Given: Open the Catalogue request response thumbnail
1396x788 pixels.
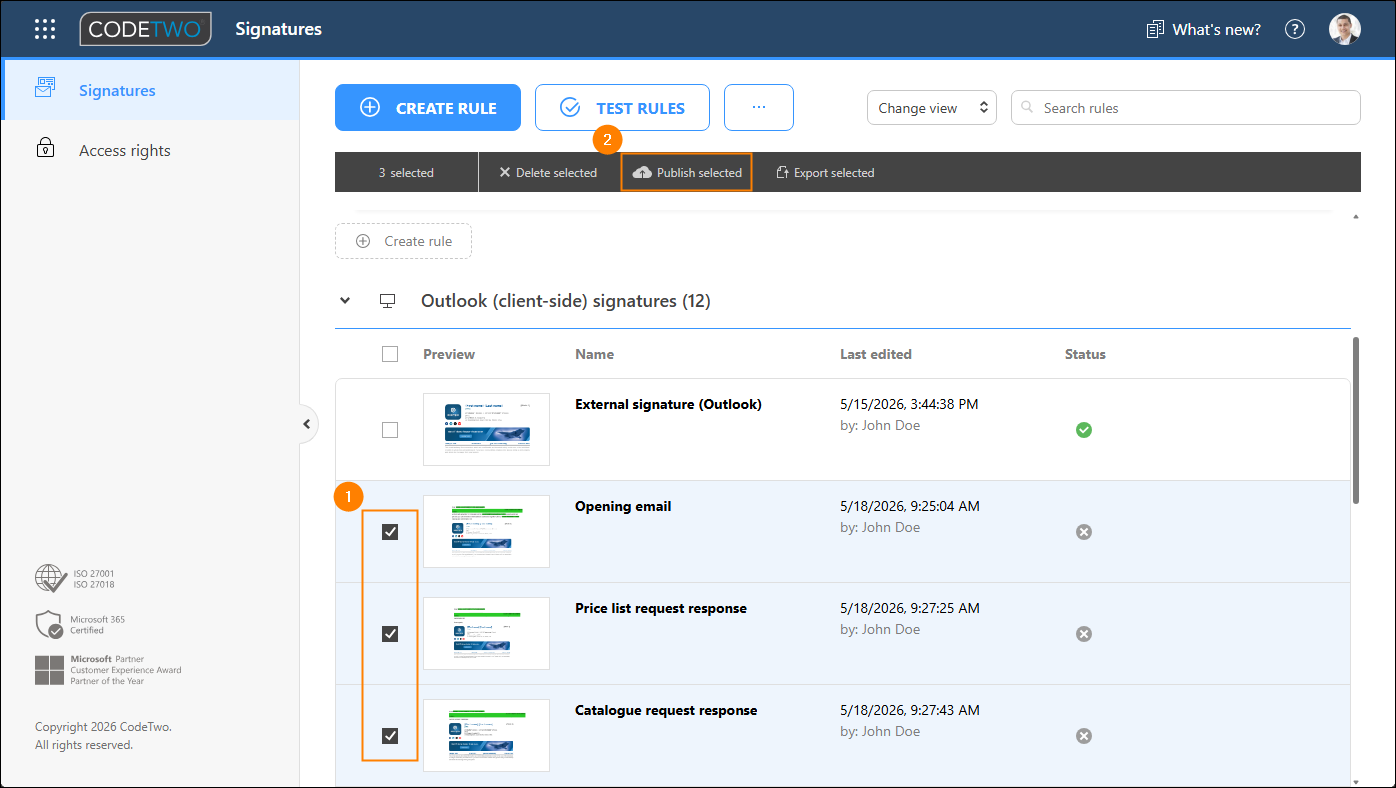Looking at the screenshot, I should point(486,735).
